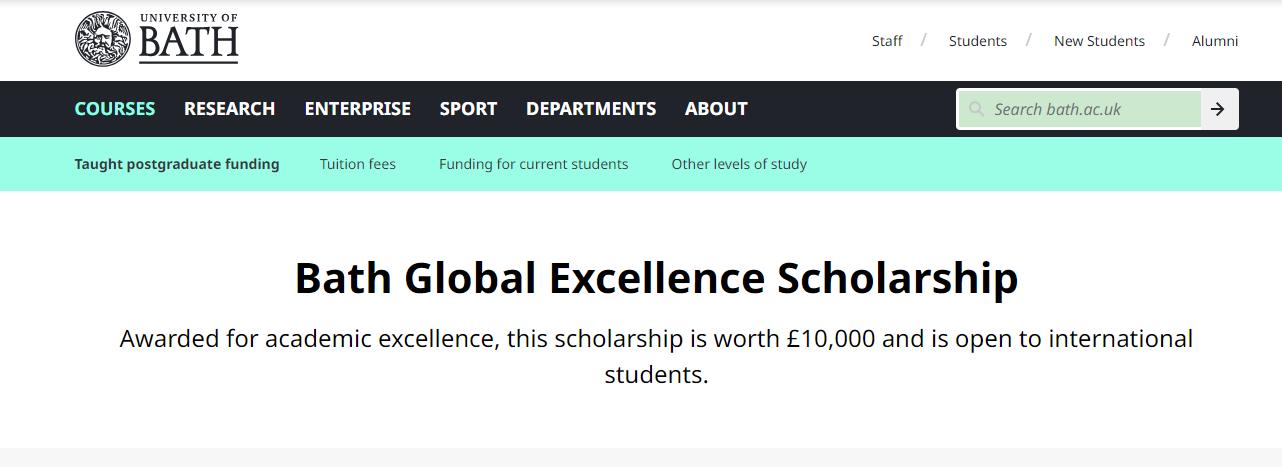Navigate to Departments
The width and height of the screenshot is (1282, 467).
pyautogui.click(x=591, y=109)
